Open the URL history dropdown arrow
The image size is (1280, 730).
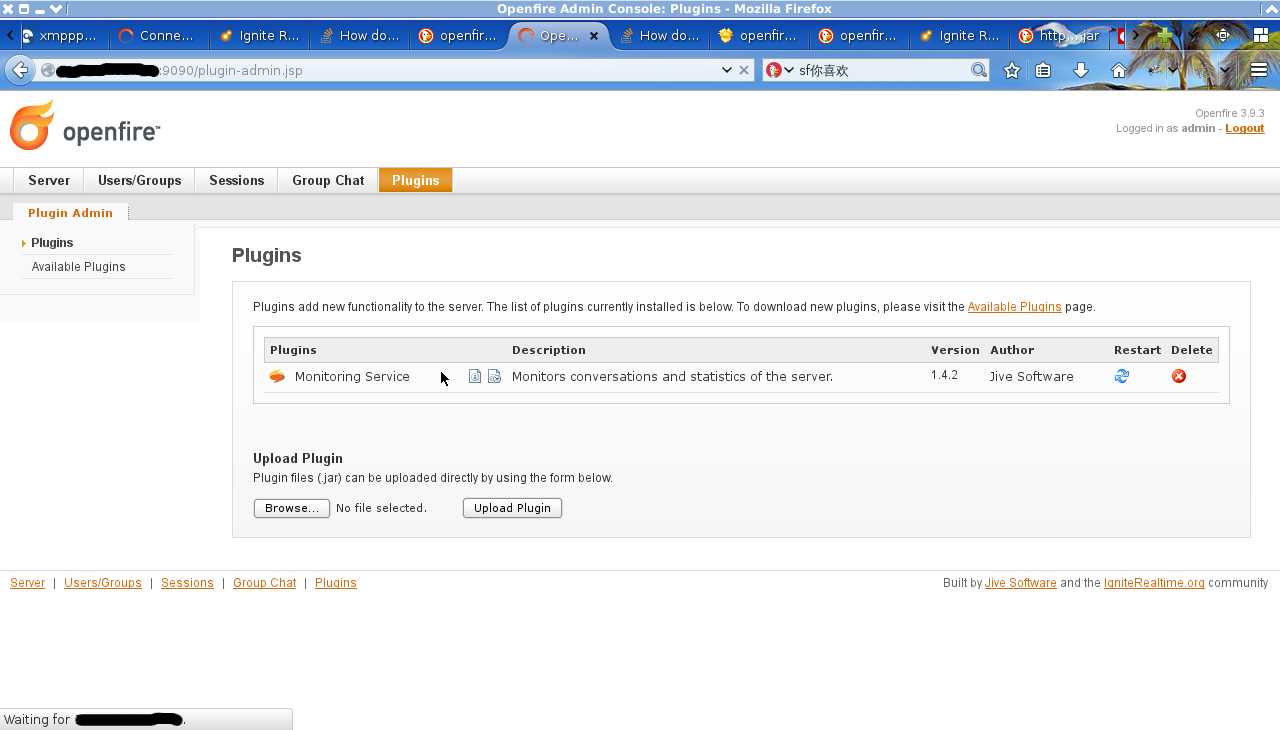coord(727,70)
